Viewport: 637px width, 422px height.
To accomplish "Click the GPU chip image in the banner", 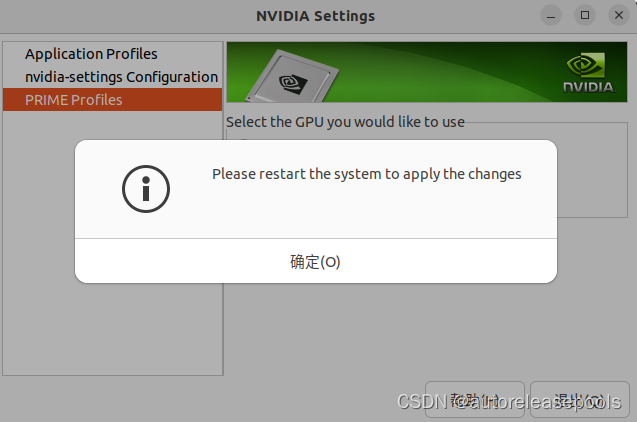I will click(292, 76).
